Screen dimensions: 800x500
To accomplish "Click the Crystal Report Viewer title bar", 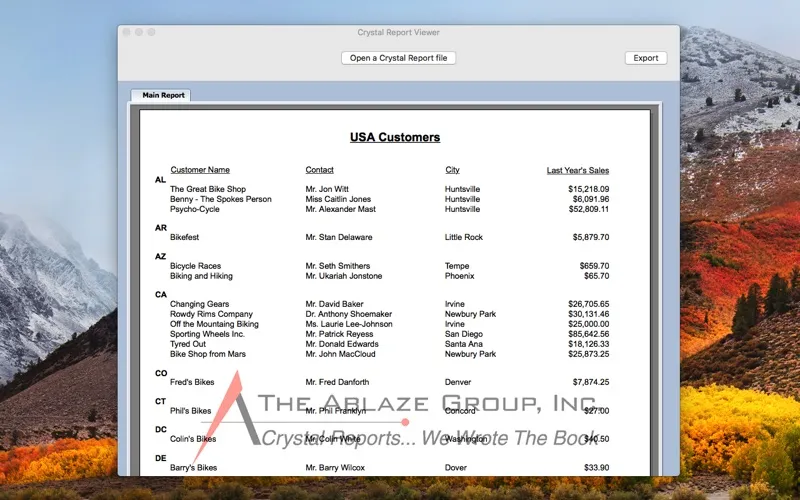I will (x=398, y=33).
